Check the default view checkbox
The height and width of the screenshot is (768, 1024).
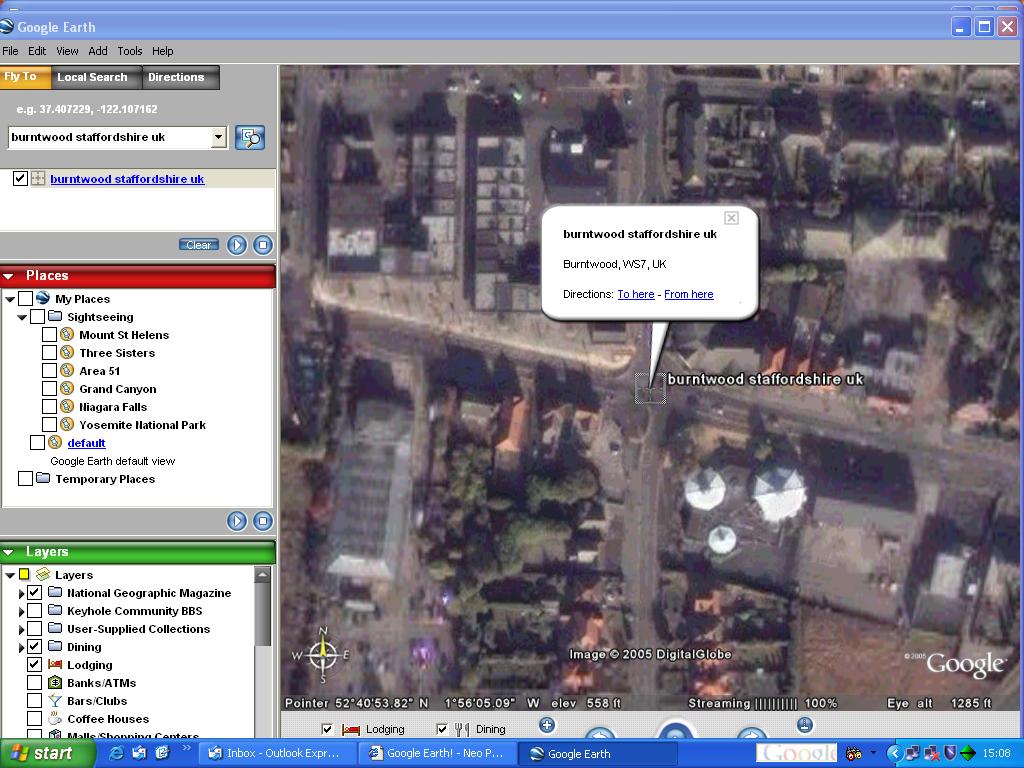click(x=37, y=443)
